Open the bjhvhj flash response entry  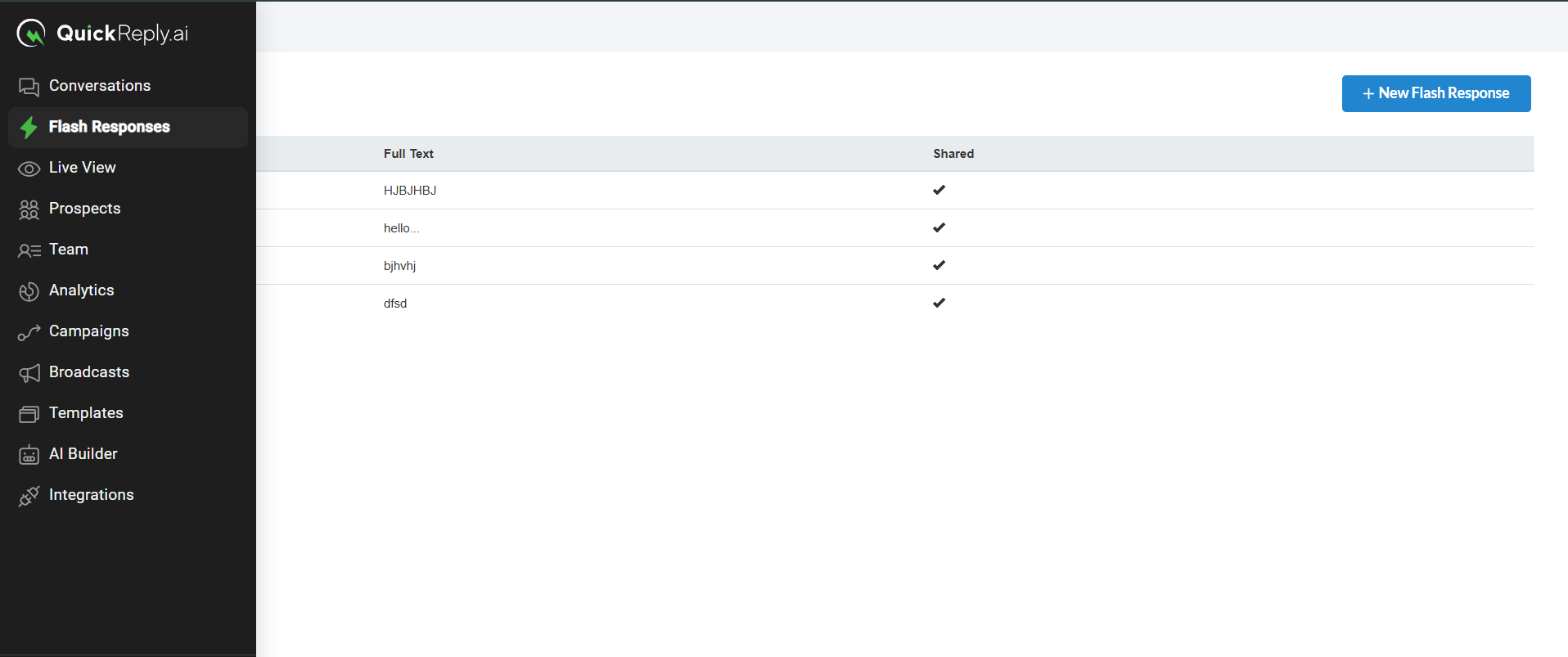pos(399,266)
